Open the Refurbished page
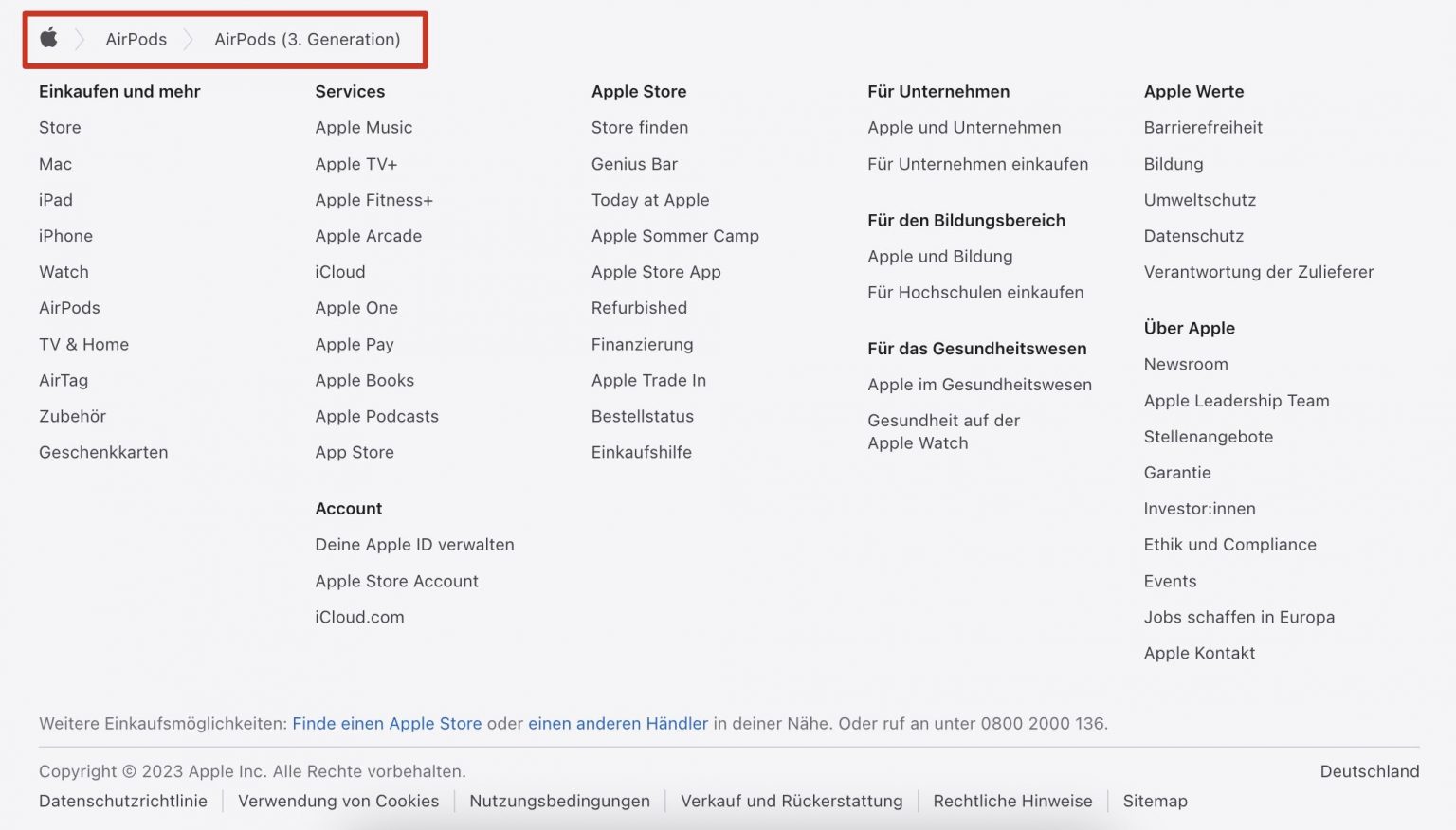This screenshot has width=1456, height=830. (x=639, y=307)
